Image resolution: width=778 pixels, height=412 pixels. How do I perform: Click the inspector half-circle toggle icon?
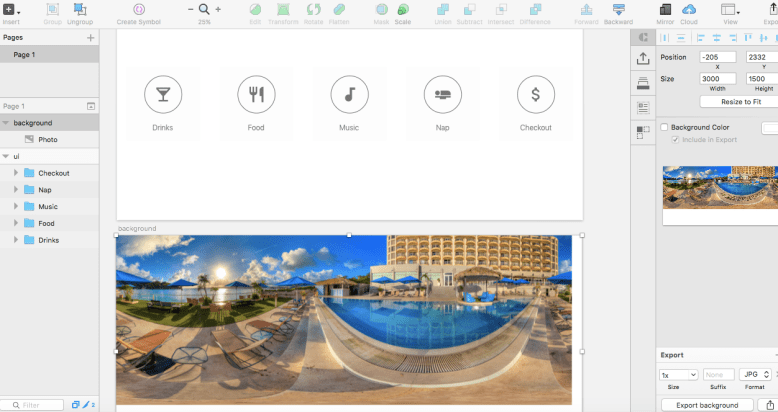pyautogui.click(x=643, y=37)
